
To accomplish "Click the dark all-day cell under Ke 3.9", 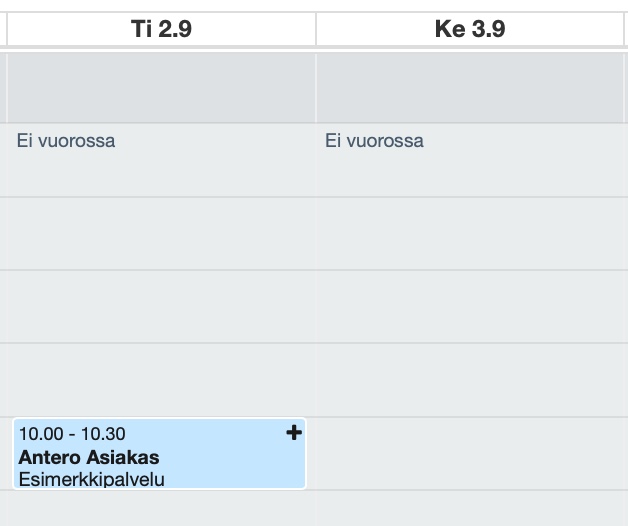I will (470, 86).
